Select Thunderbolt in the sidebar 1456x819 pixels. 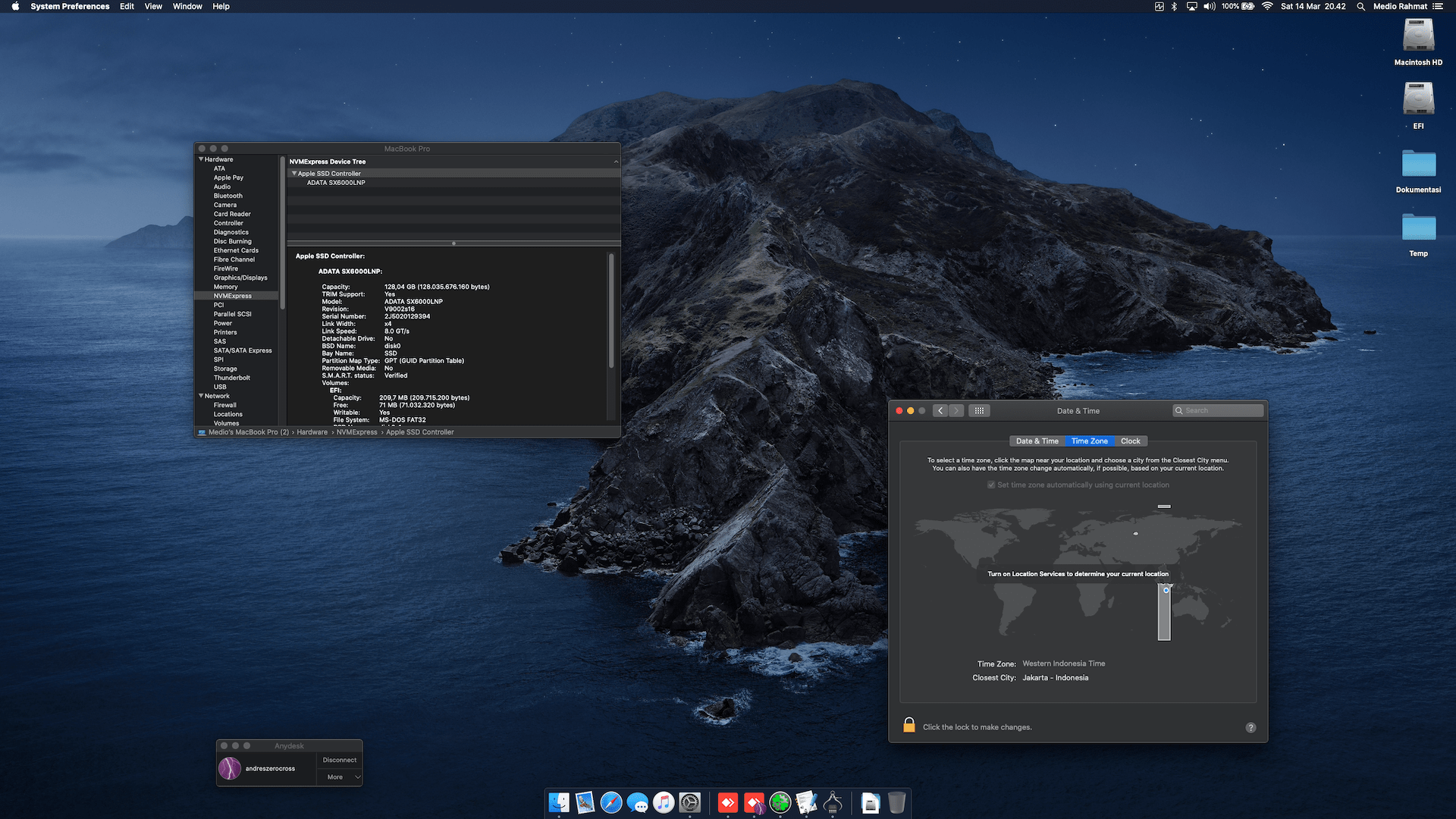(231, 378)
